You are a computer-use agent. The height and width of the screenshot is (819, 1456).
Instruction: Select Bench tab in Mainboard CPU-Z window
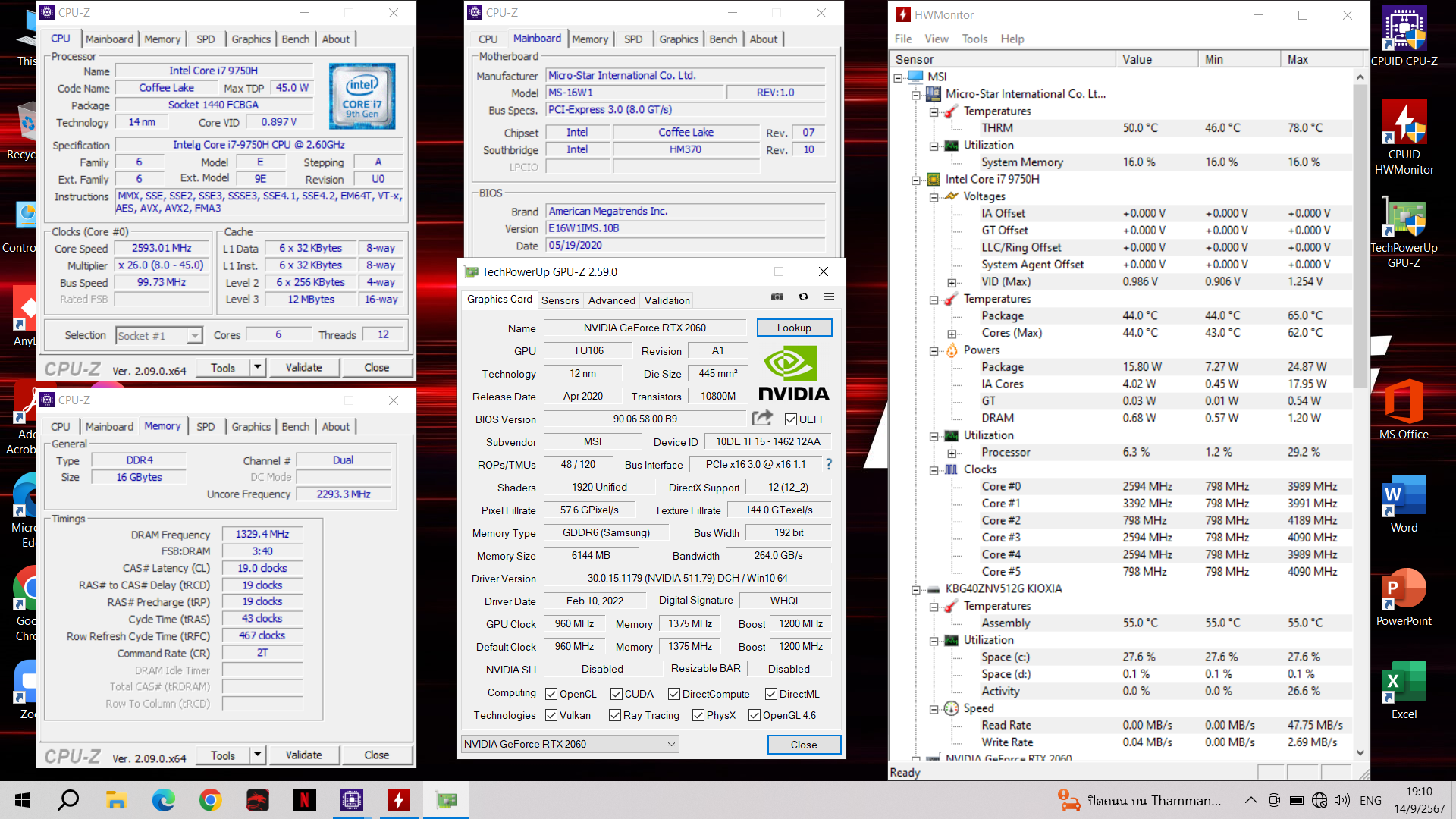723,39
